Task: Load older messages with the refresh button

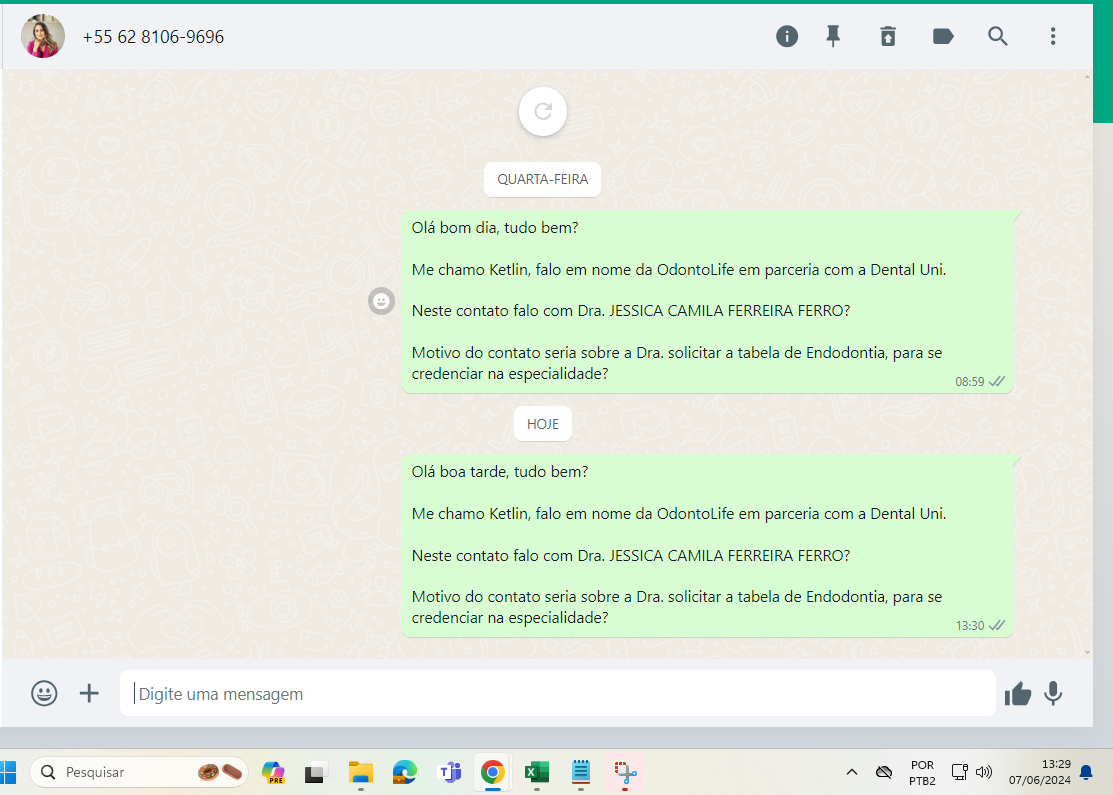Action: [x=543, y=111]
